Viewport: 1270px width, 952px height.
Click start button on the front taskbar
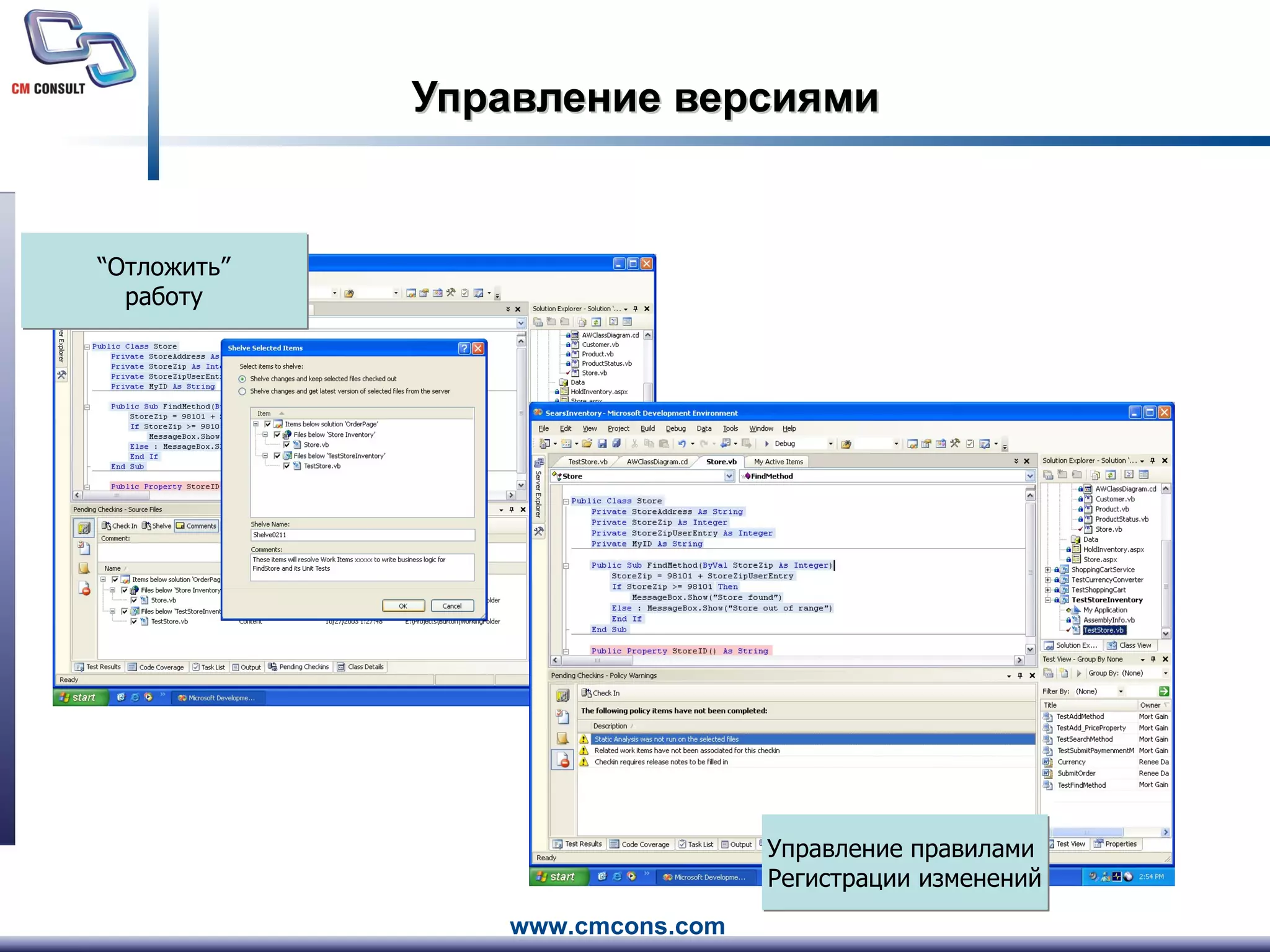tap(557, 876)
